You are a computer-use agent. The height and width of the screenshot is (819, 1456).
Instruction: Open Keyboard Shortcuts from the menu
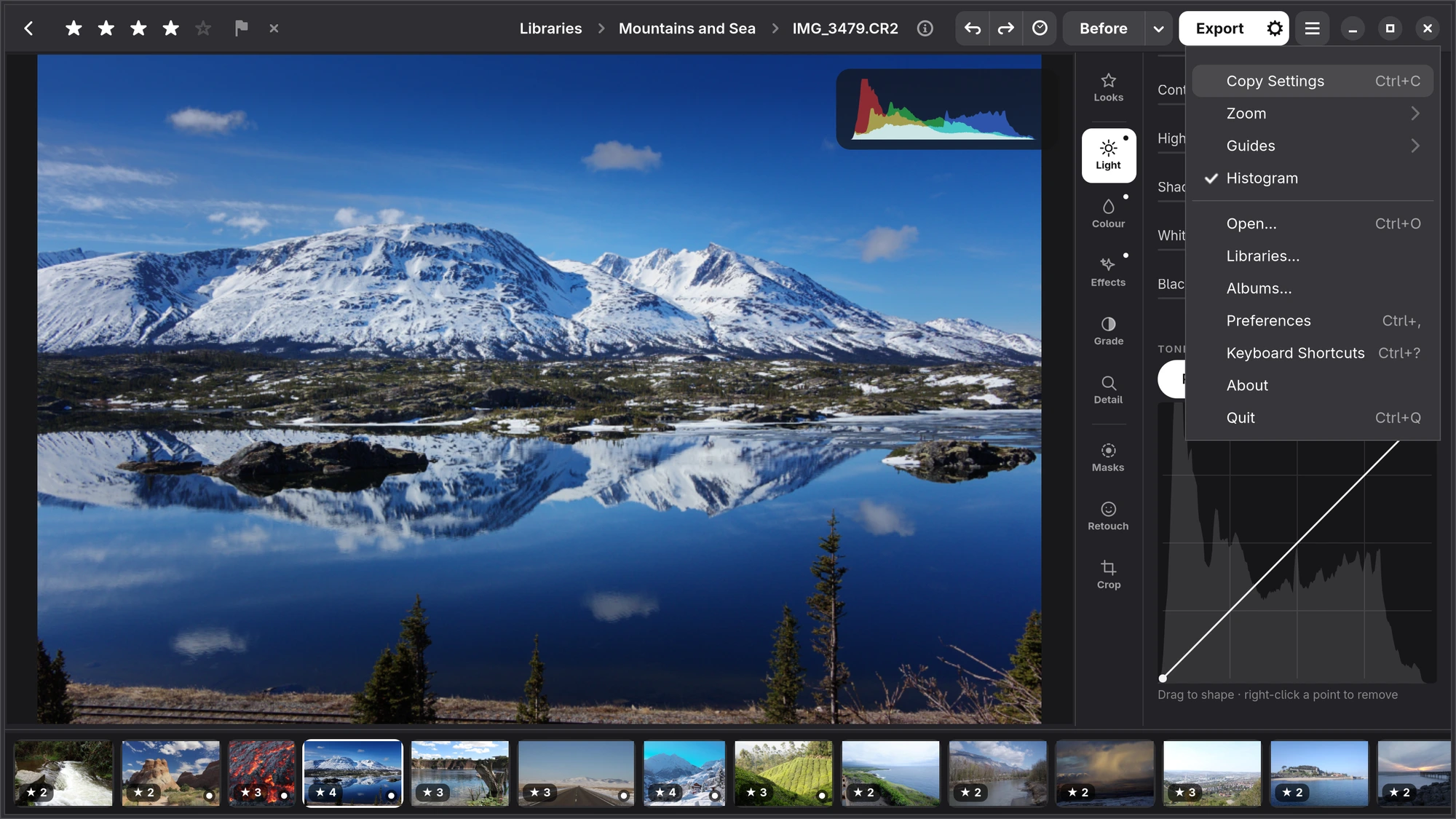[x=1313, y=353]
